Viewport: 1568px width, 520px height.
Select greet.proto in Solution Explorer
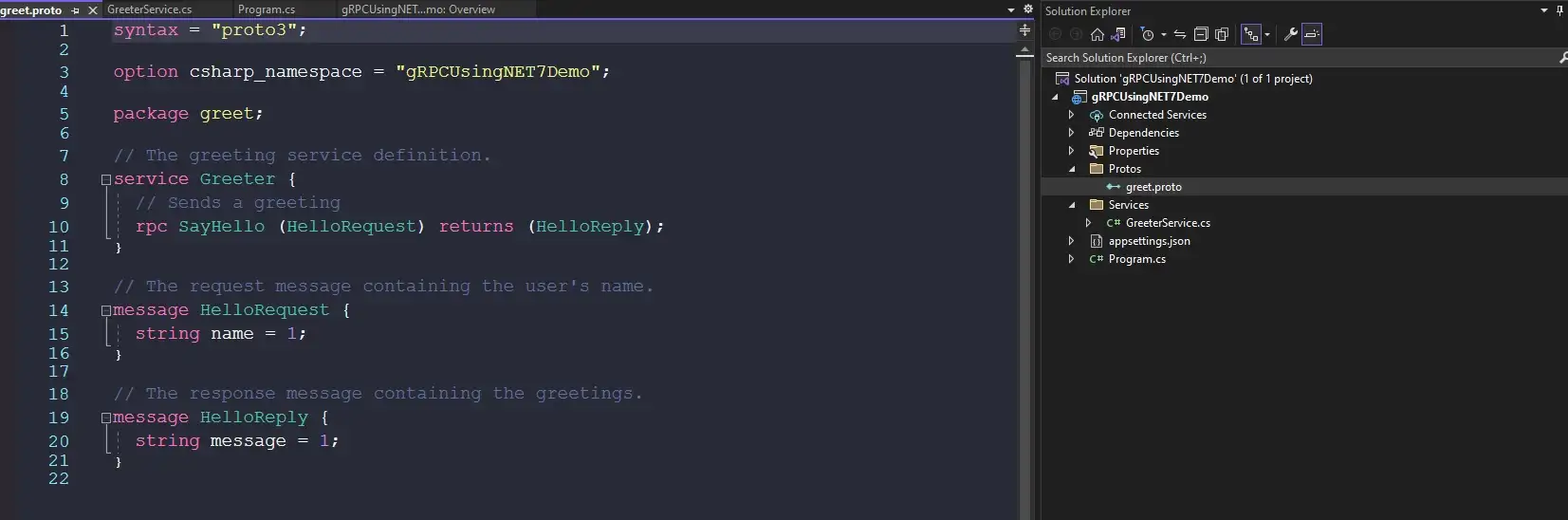pyautogui.click(x=1153, y=187)
